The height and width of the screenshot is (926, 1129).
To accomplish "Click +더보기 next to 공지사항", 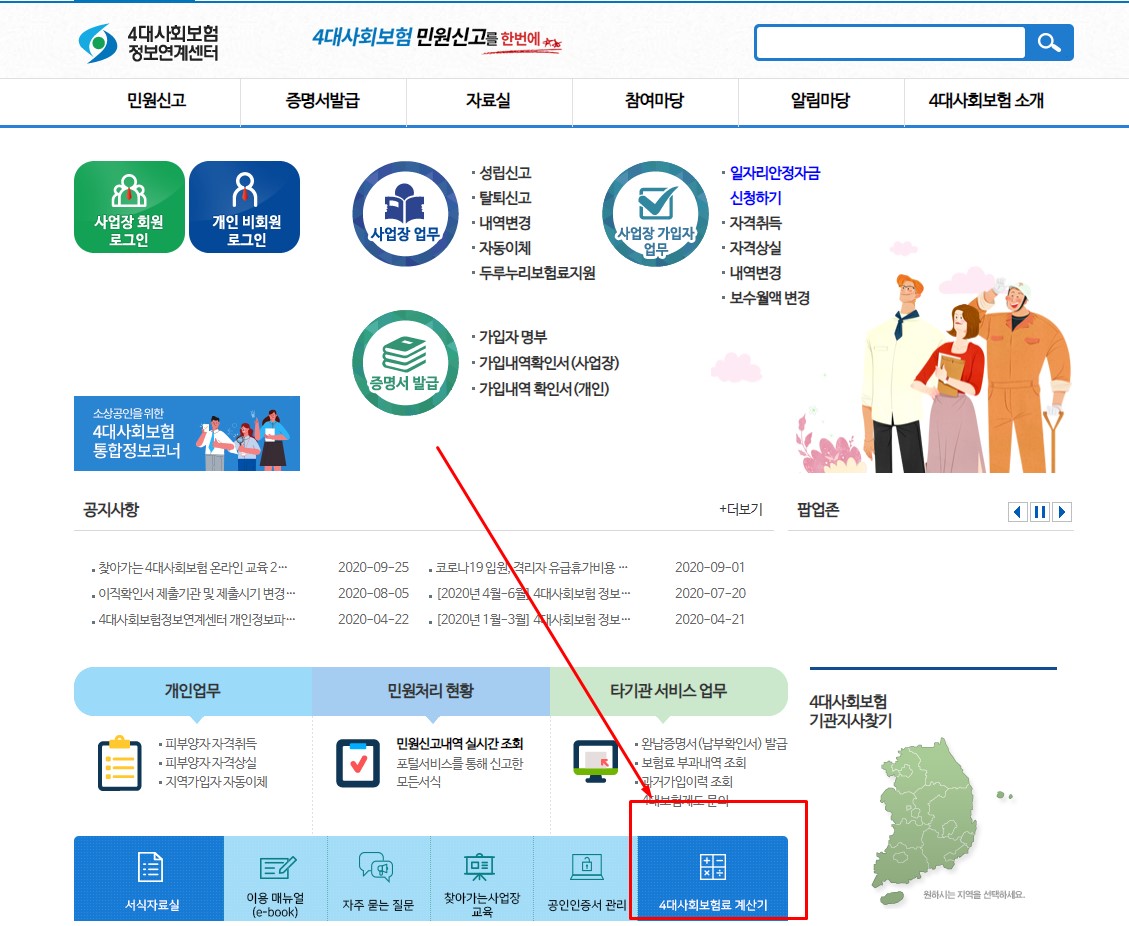I will coord(740,509).
